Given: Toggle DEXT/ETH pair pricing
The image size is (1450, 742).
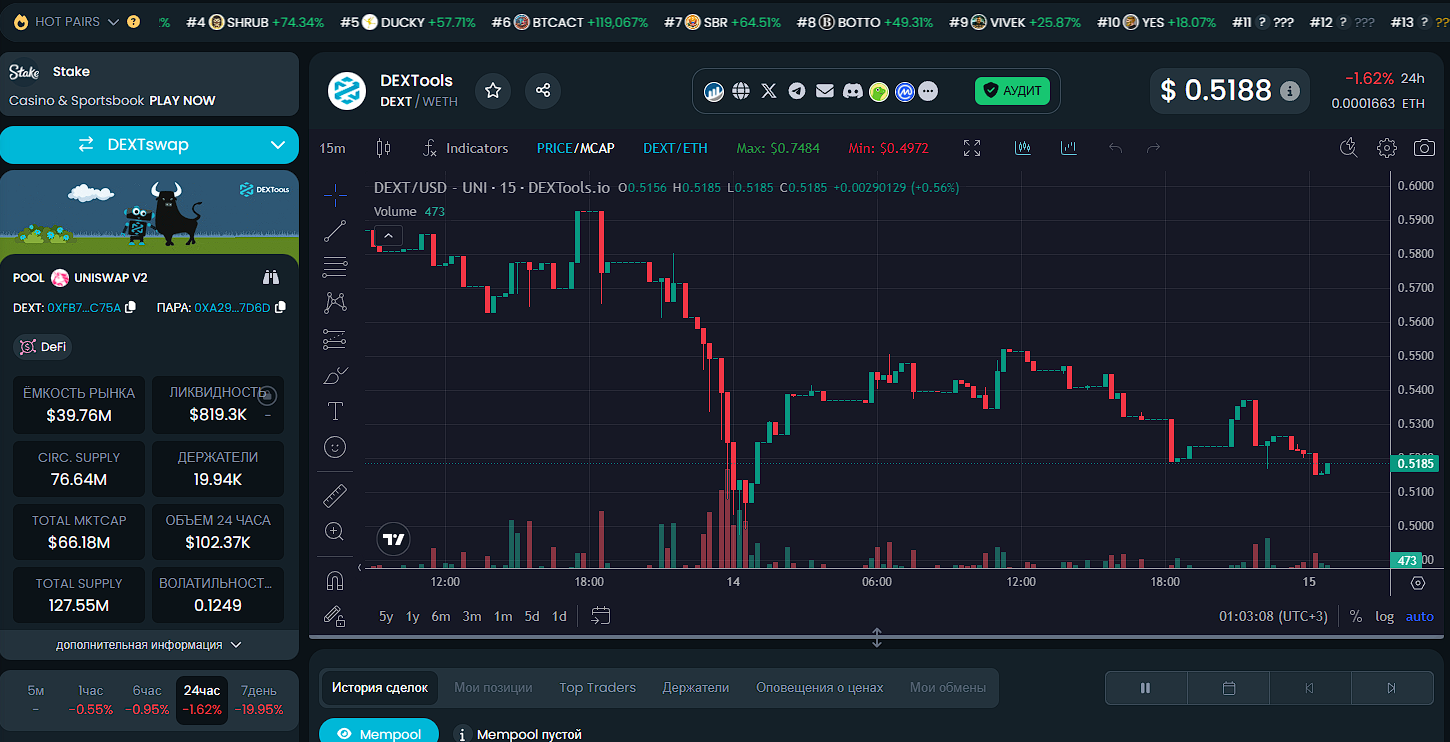Looking at the screenshot, I should point(675,148).
